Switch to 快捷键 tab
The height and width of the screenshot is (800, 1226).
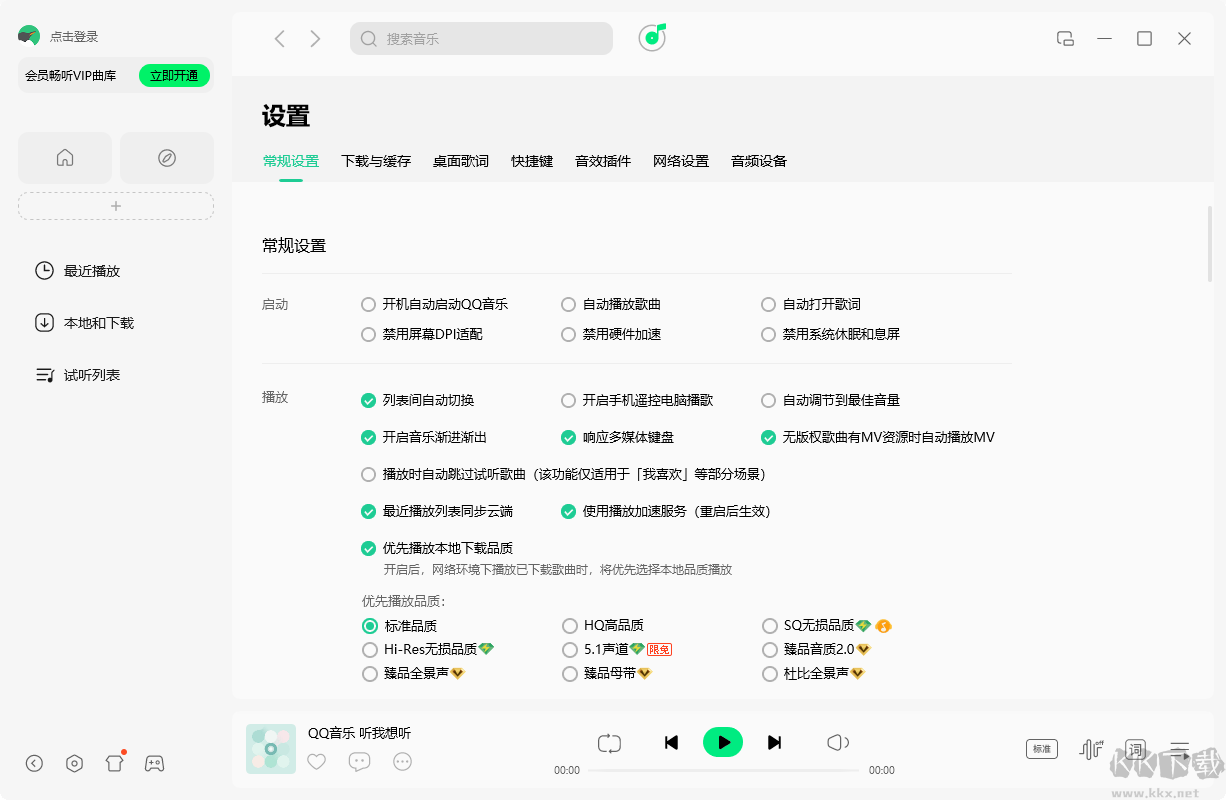coord(532,161)
